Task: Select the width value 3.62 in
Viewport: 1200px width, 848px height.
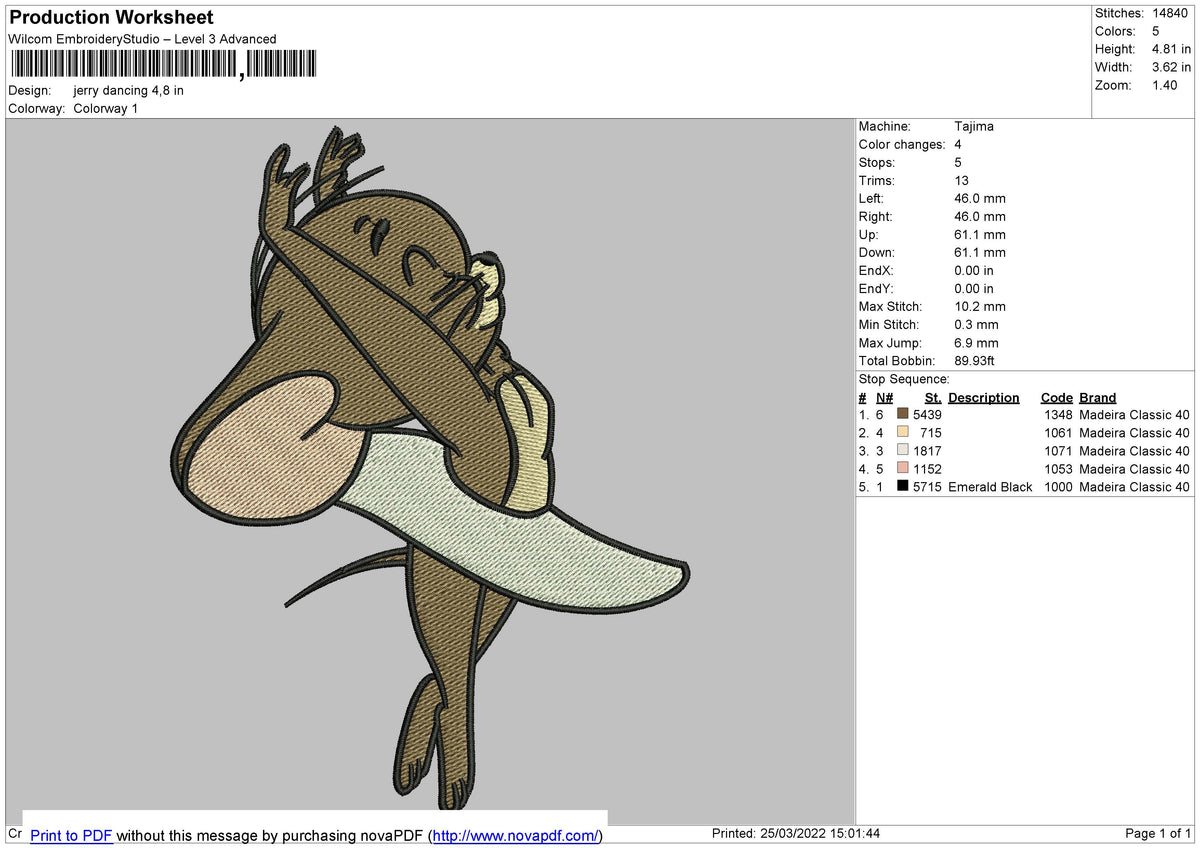Action: [x=1171, y=67]
